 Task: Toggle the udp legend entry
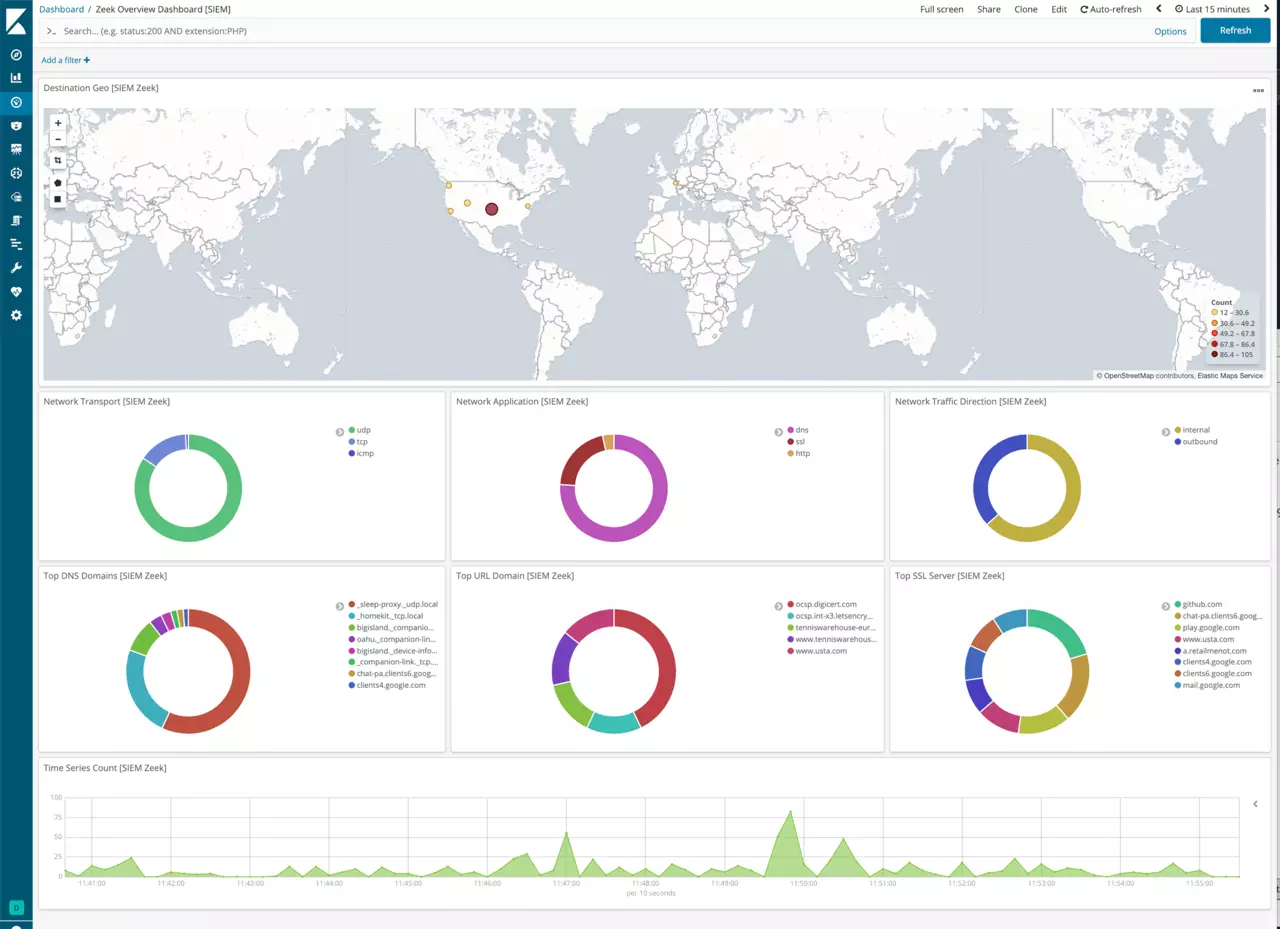tap(363, 430)
